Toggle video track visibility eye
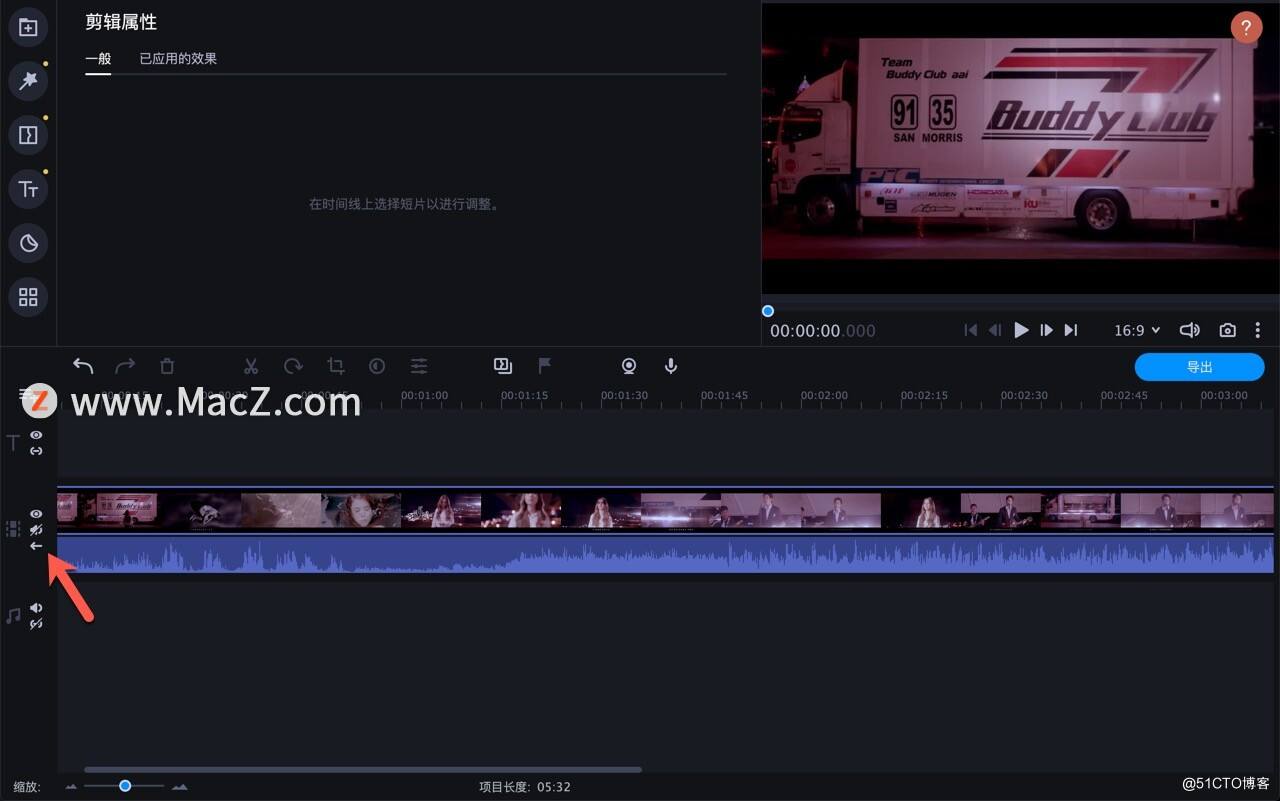The image size is (1280, 801). (x=36, y=514)
